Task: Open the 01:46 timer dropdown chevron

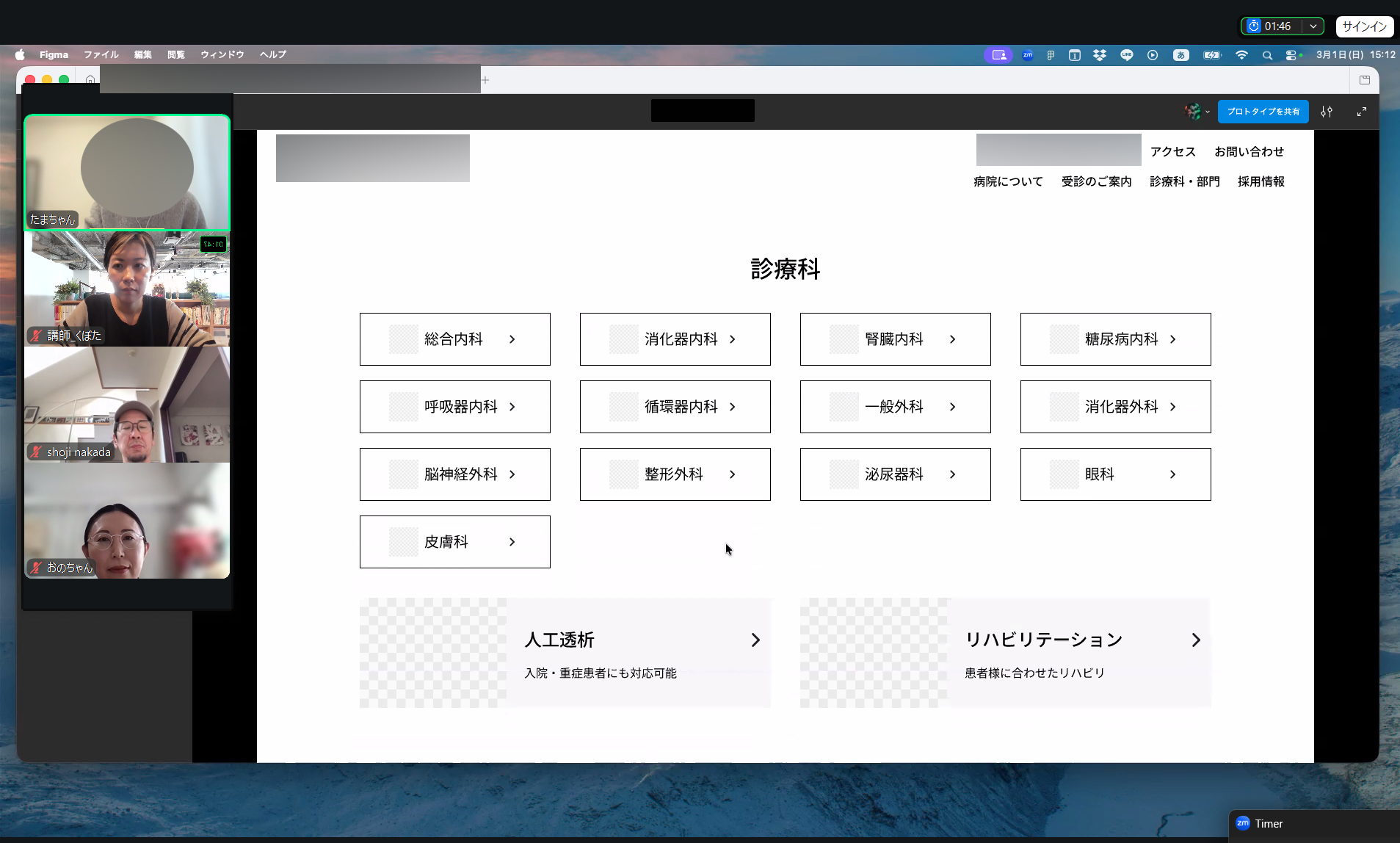Action: coord(1313,25)
